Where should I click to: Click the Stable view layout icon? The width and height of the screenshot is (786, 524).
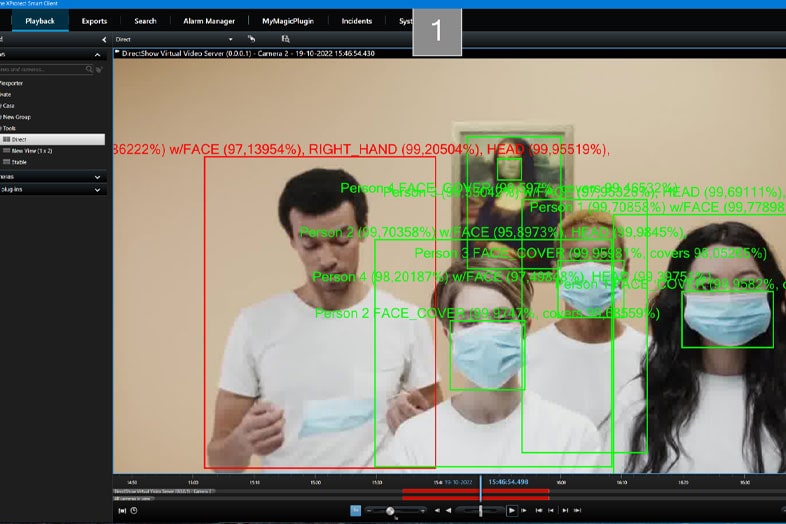[x=7, y=162]
